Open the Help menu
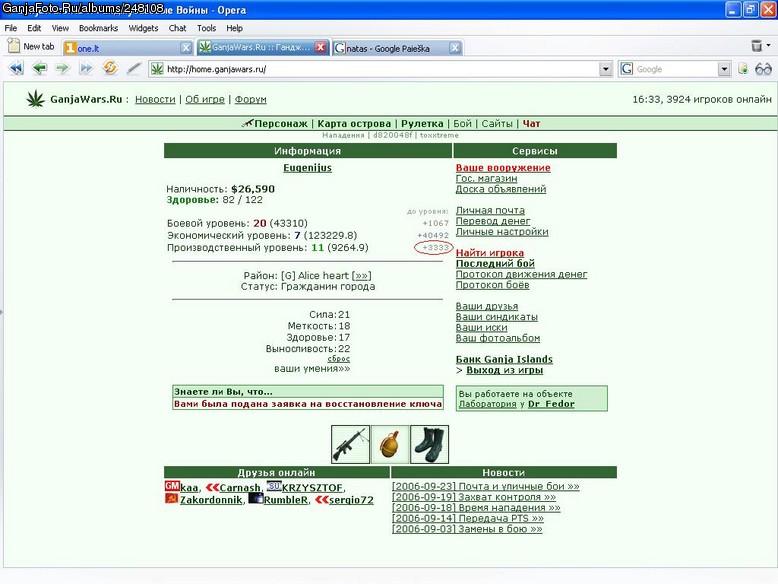 tap(234, 28)
